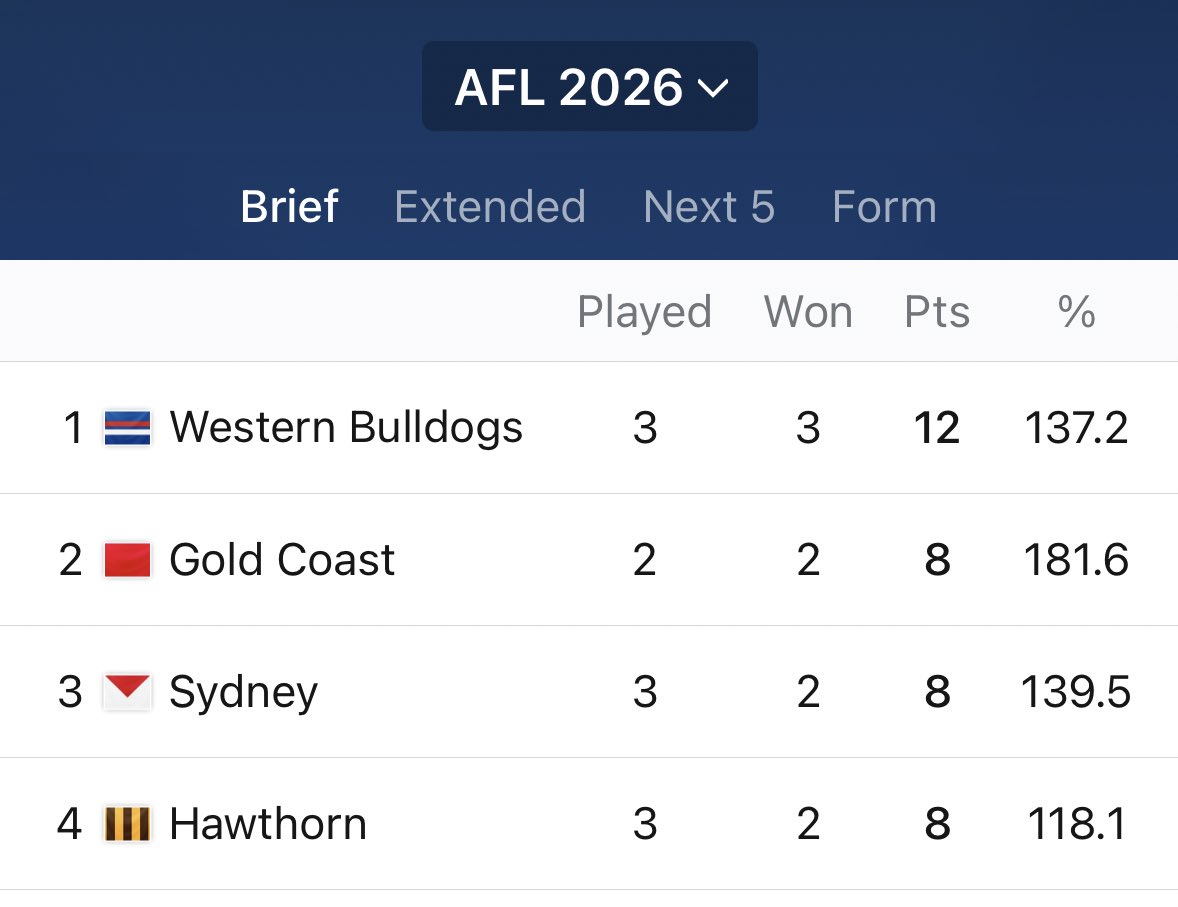The image size is (1178, 907).
Task: Click the Gold Coast red flag icon
Action: click(x=127, y=560)
